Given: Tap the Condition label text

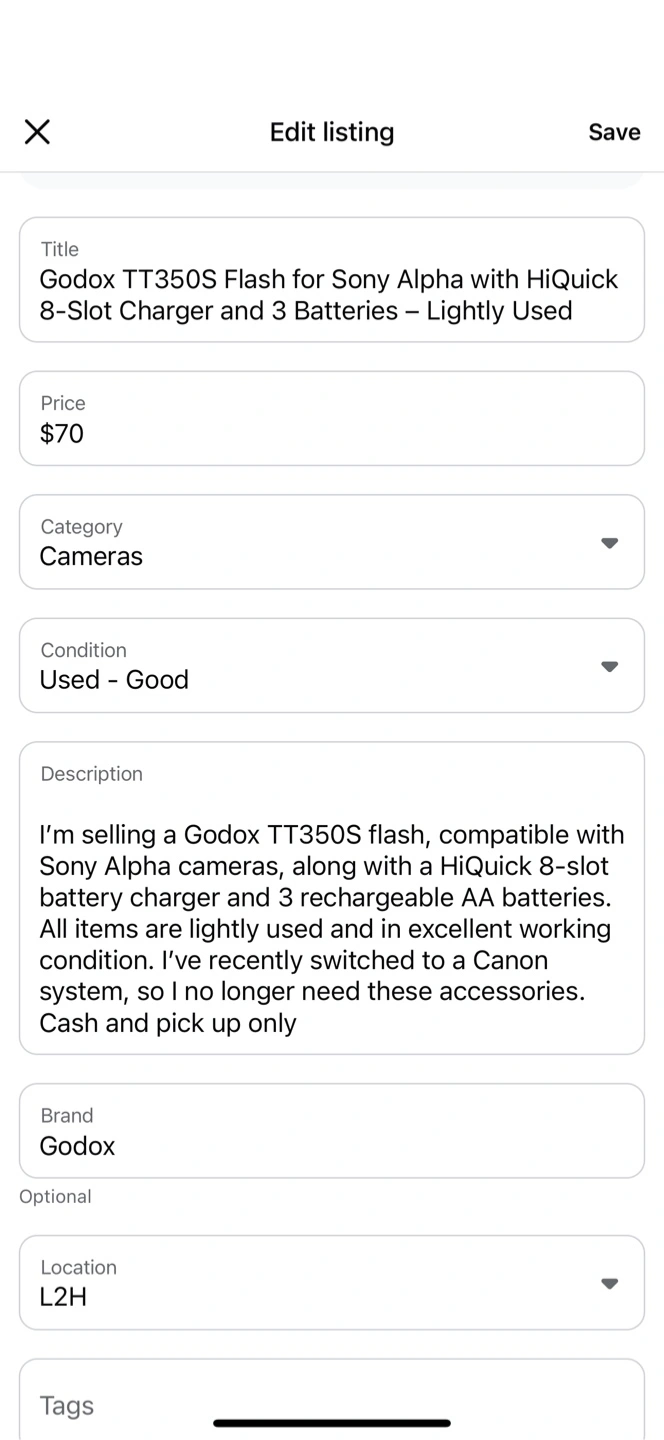Looking at the screenshot, I should click(x=83, y=650).
